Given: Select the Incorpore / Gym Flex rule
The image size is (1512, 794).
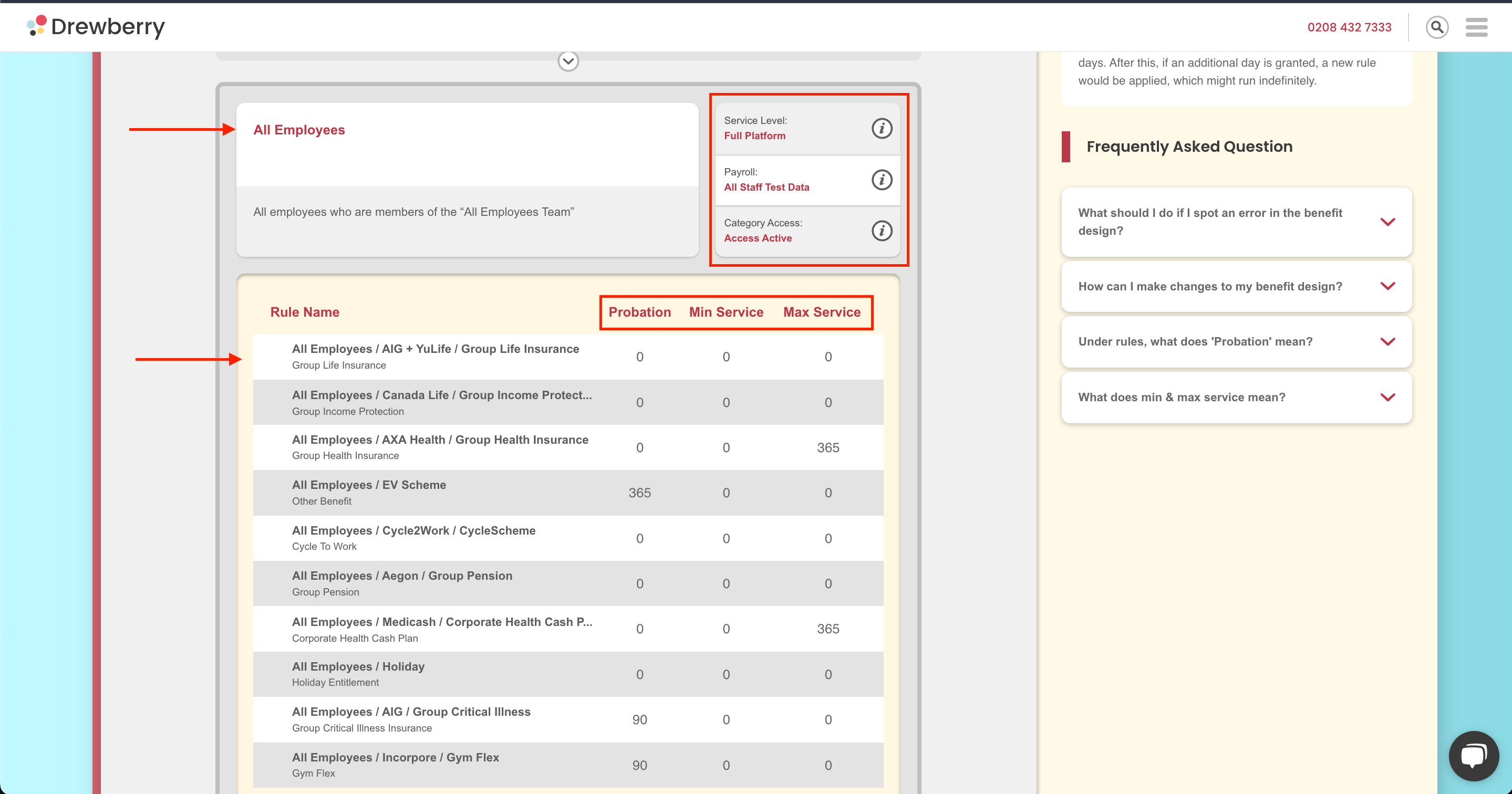Looking at the screenshot, I should pos(567,765).
